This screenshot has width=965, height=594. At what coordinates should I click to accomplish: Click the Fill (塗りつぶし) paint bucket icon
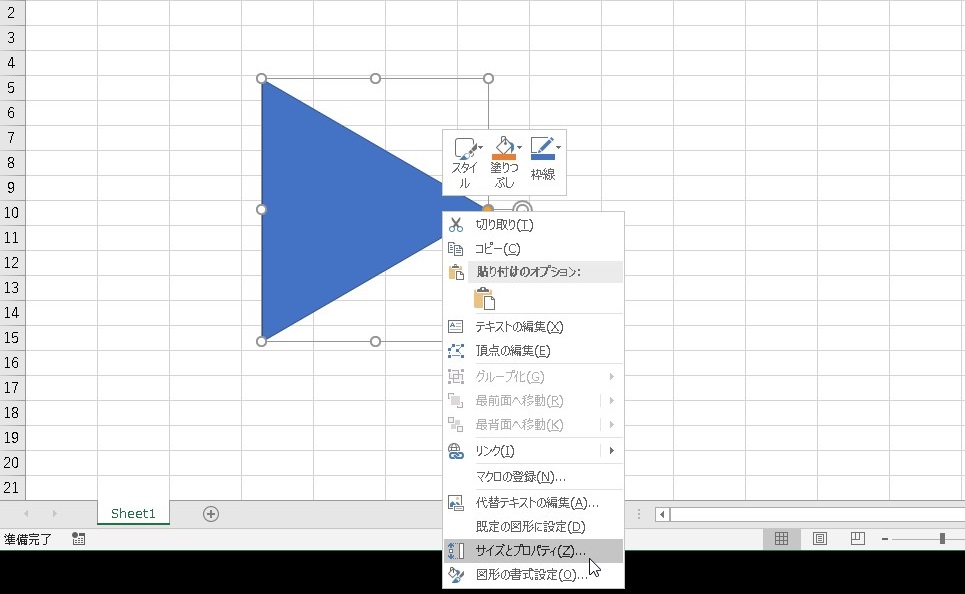point(503,148)
